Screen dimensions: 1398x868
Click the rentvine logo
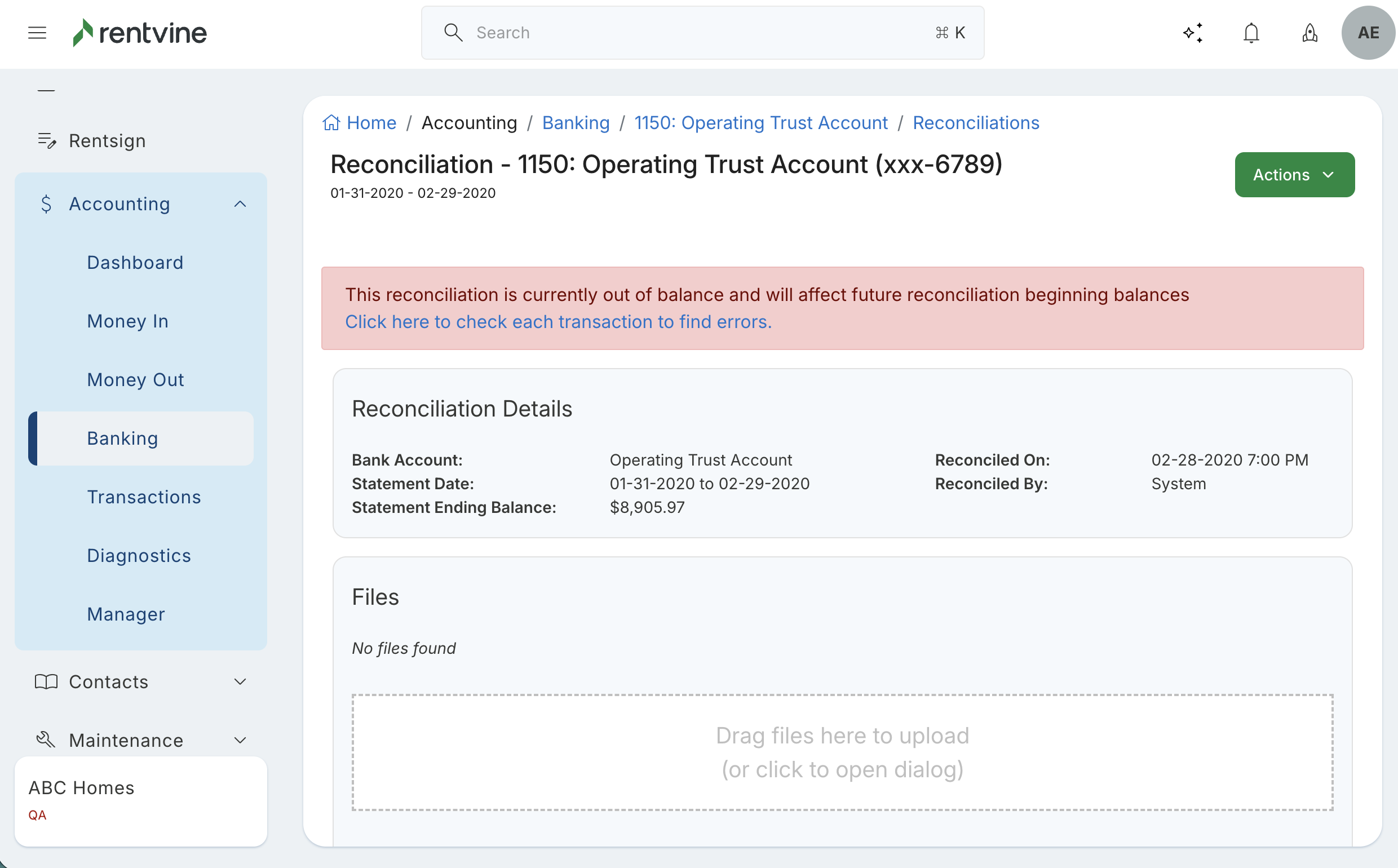[x=139, y=33]
